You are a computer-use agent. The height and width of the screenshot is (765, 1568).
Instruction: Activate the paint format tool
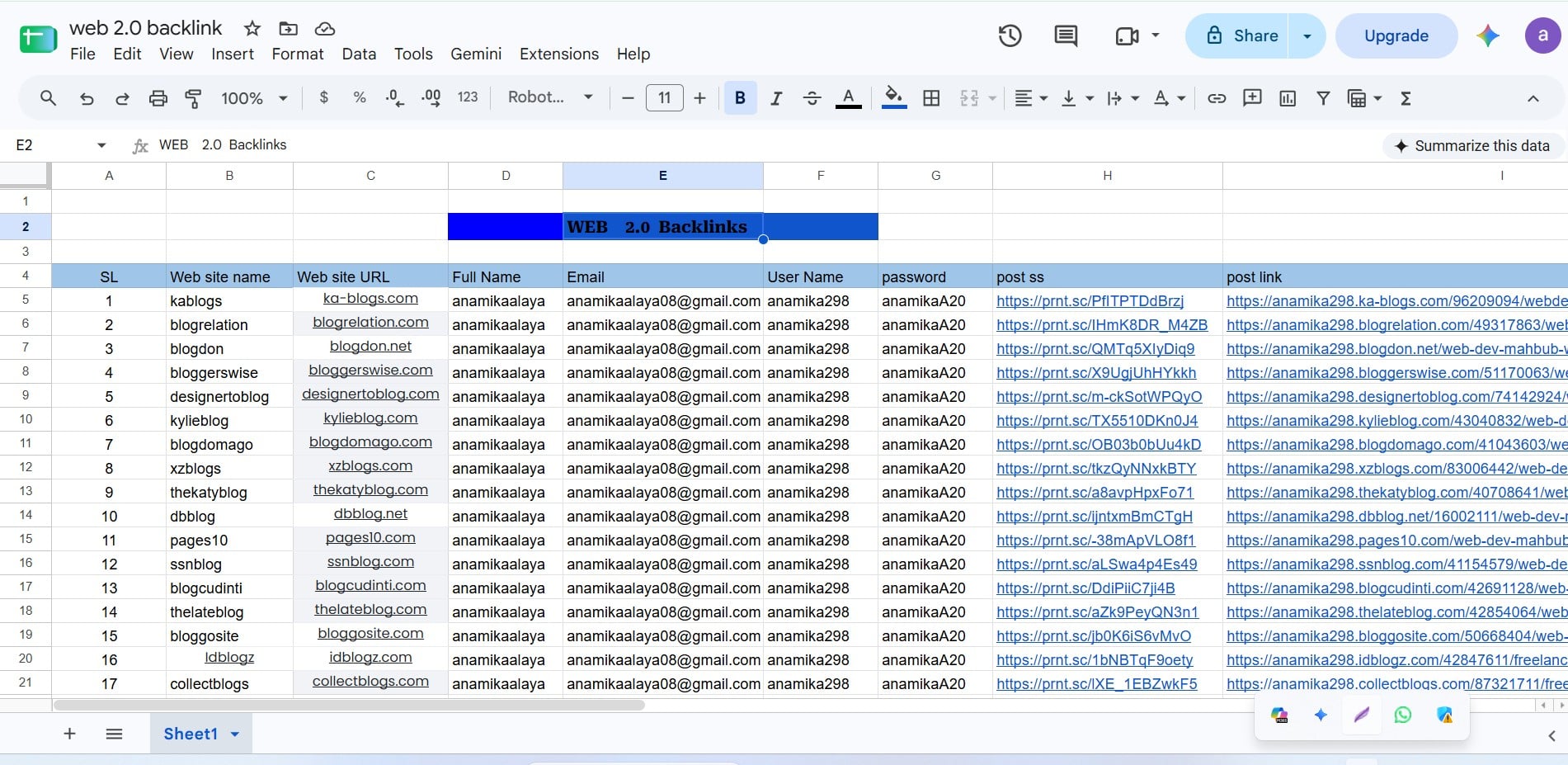193,98
